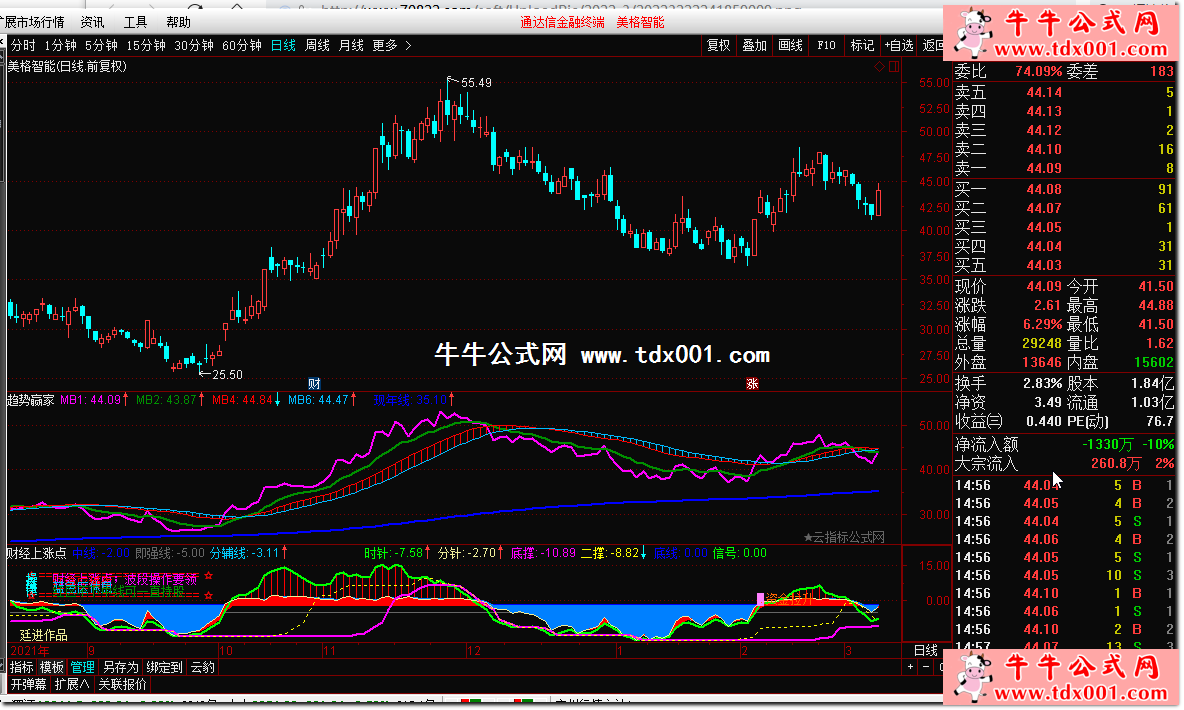The height and width of the screenshot is (710, 1184).
Task: Click the blue 财 marker icon on chart
Action: pos(313,383)
